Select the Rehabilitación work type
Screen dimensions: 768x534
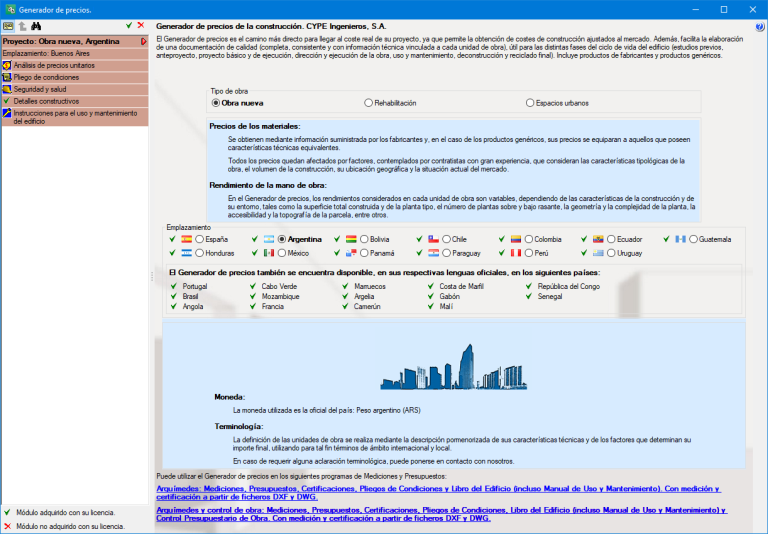(x=368, y=103)
